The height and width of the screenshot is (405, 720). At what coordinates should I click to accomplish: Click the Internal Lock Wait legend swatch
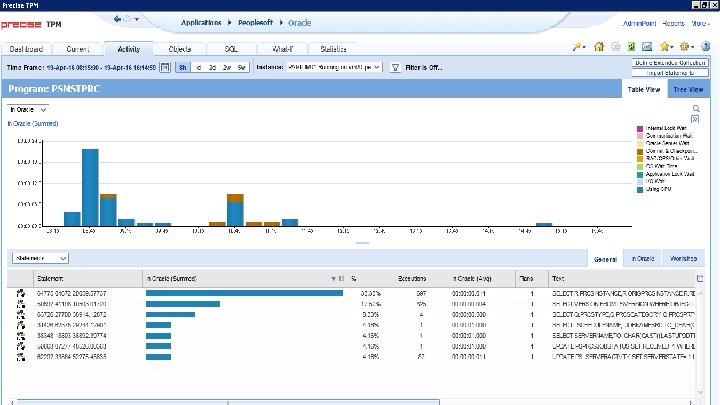tap(640, 129)
